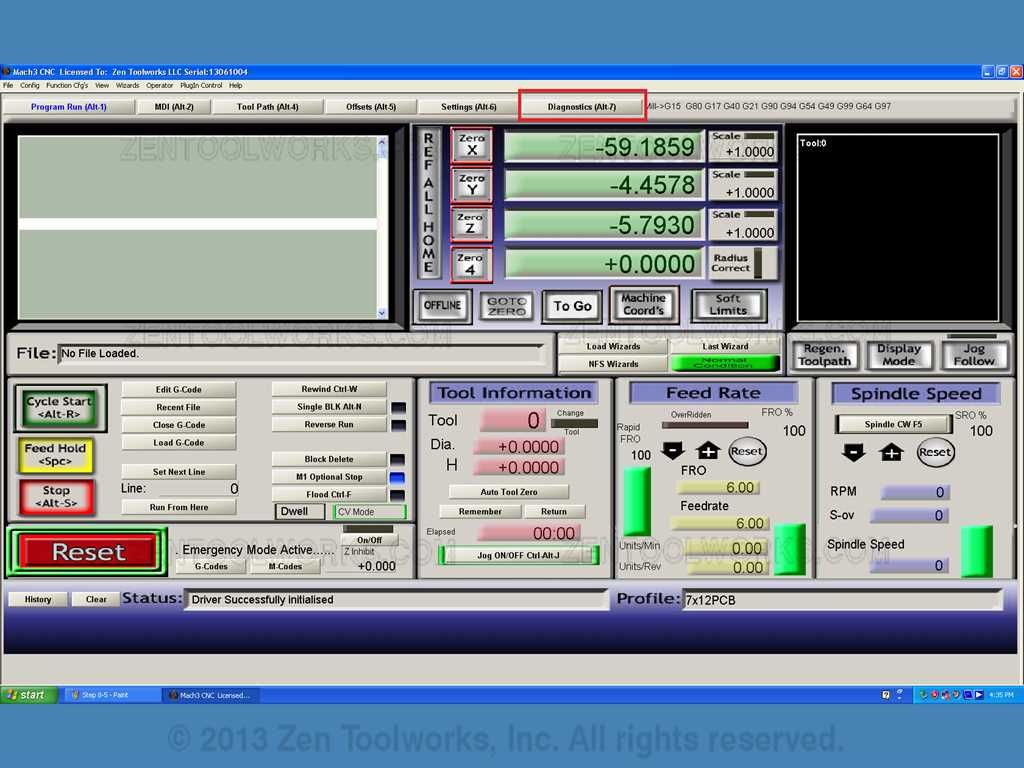Screen dimensions: 1024x768
Task: Click the G-code window scrollbar down arrow
Action: click(382, 313)
